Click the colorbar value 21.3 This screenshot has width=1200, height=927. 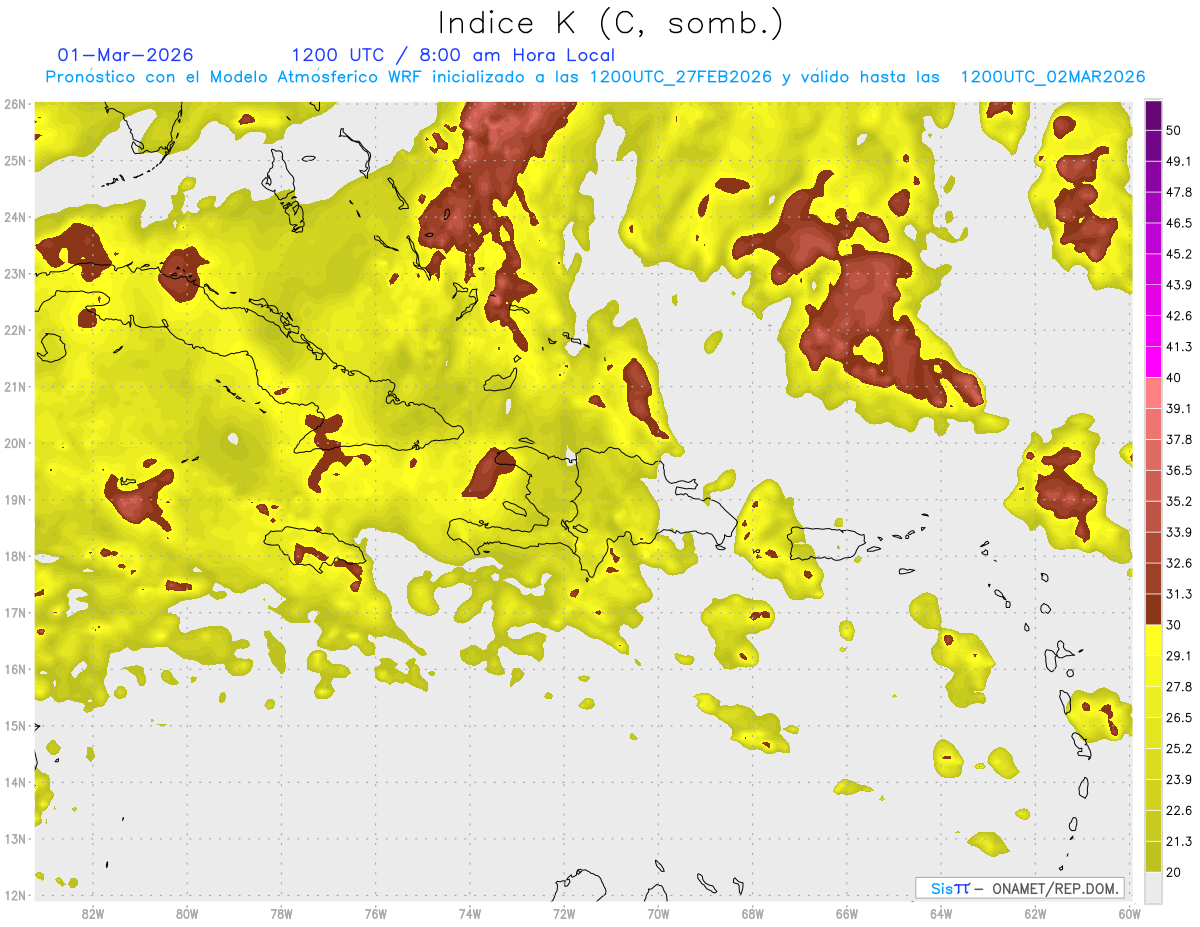tap(1179, 841)
